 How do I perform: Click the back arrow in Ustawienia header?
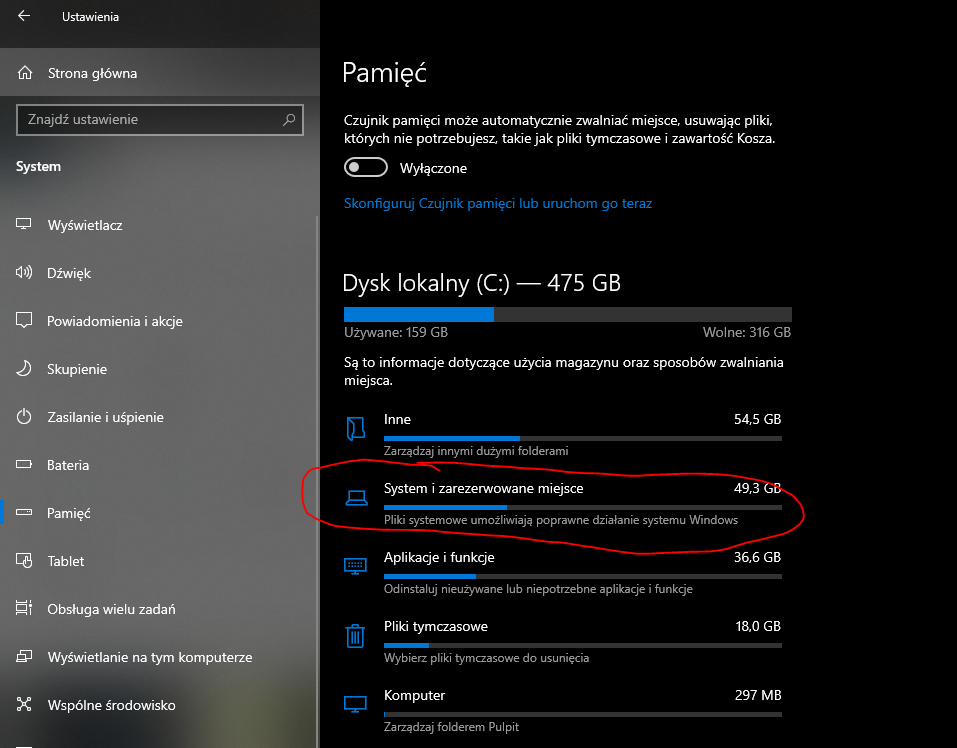24,16
